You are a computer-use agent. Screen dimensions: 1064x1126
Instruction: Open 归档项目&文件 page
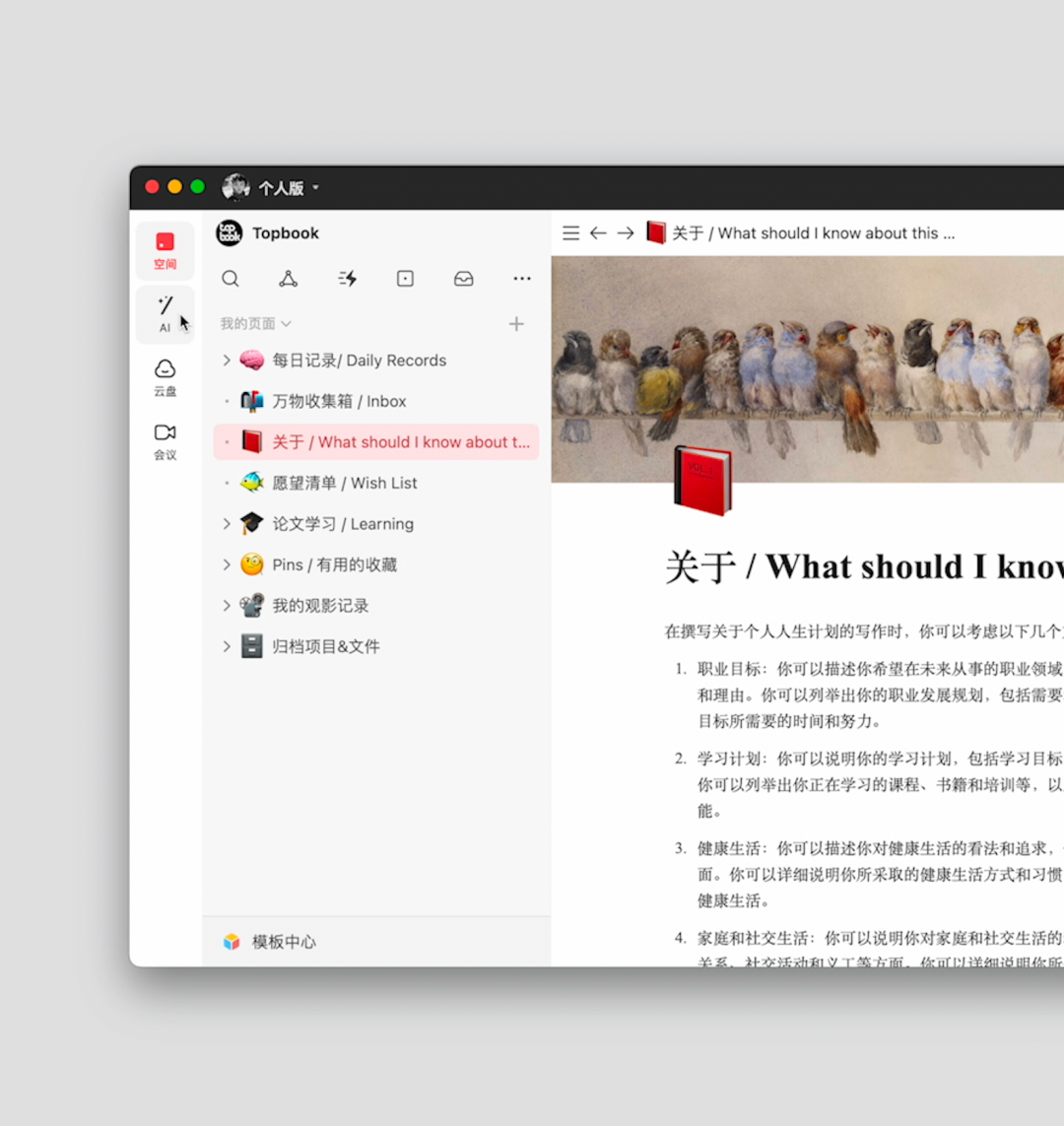coord(376,646)
